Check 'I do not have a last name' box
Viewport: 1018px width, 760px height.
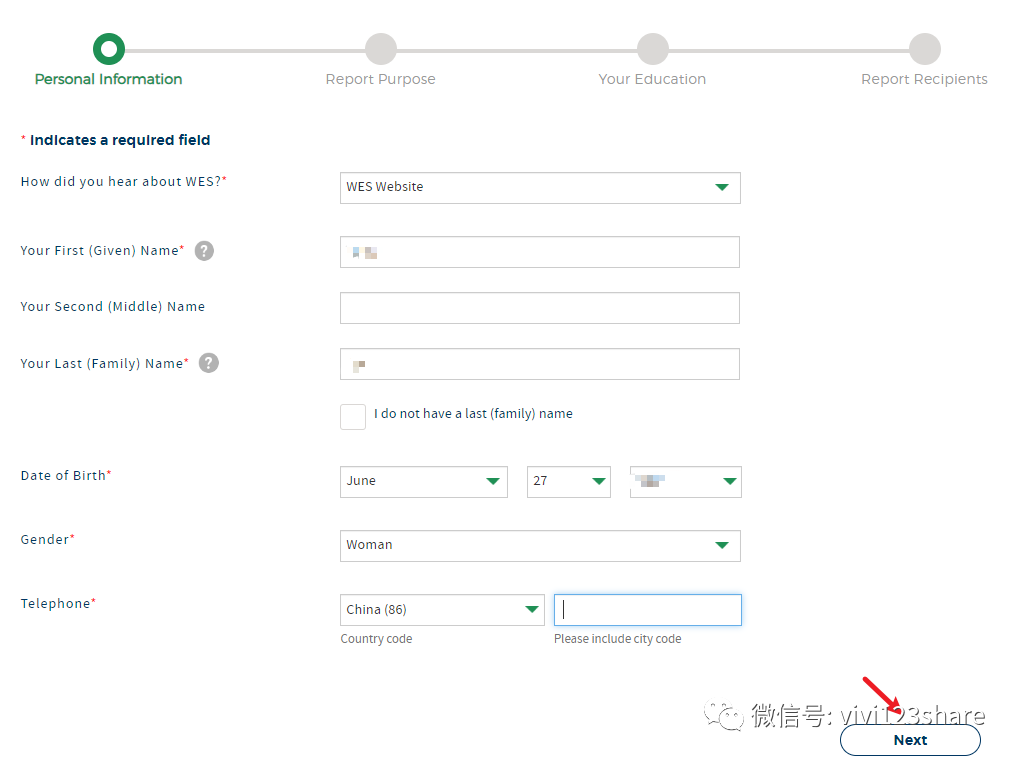pyautogui.click(x=353, y=417)
